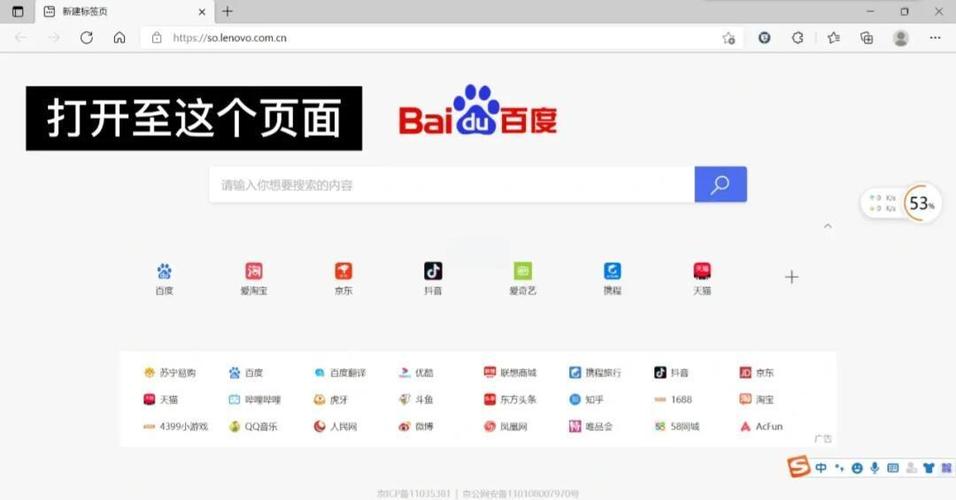The image size is (956, 500).
Task: Add this page to favorites star icon
Action: pos(729,38)
